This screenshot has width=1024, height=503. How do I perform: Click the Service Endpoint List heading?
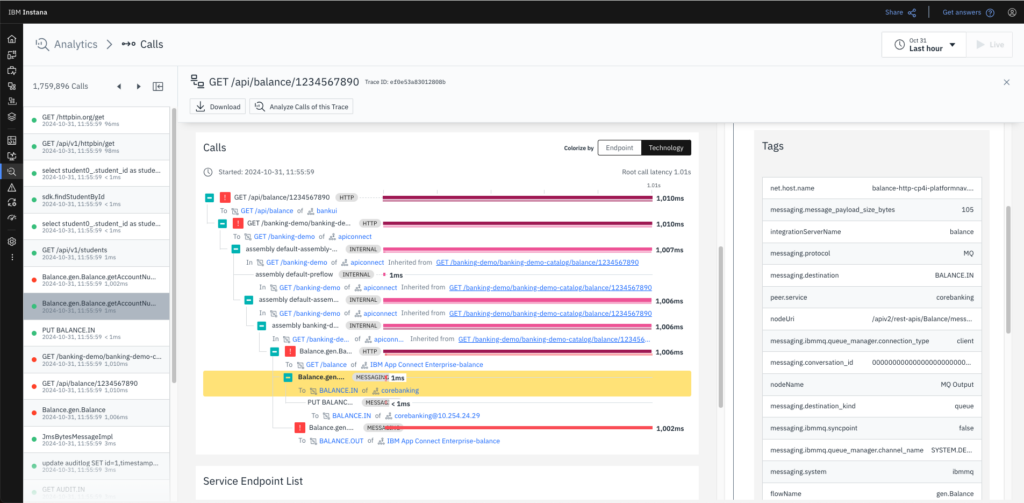tap(253, 481)
